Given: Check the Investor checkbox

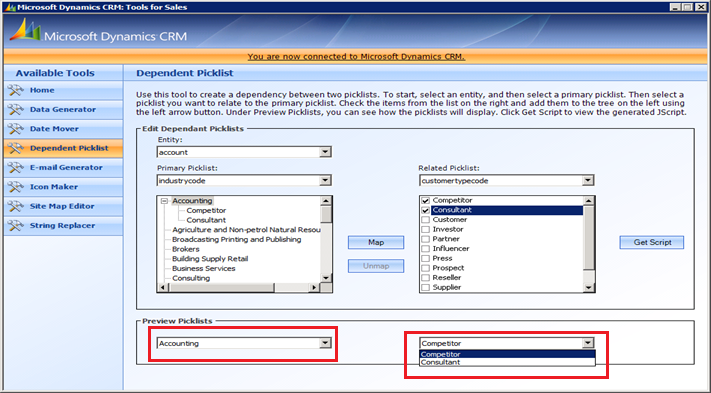Looking at the screenshot, I should tap(425, 229).
